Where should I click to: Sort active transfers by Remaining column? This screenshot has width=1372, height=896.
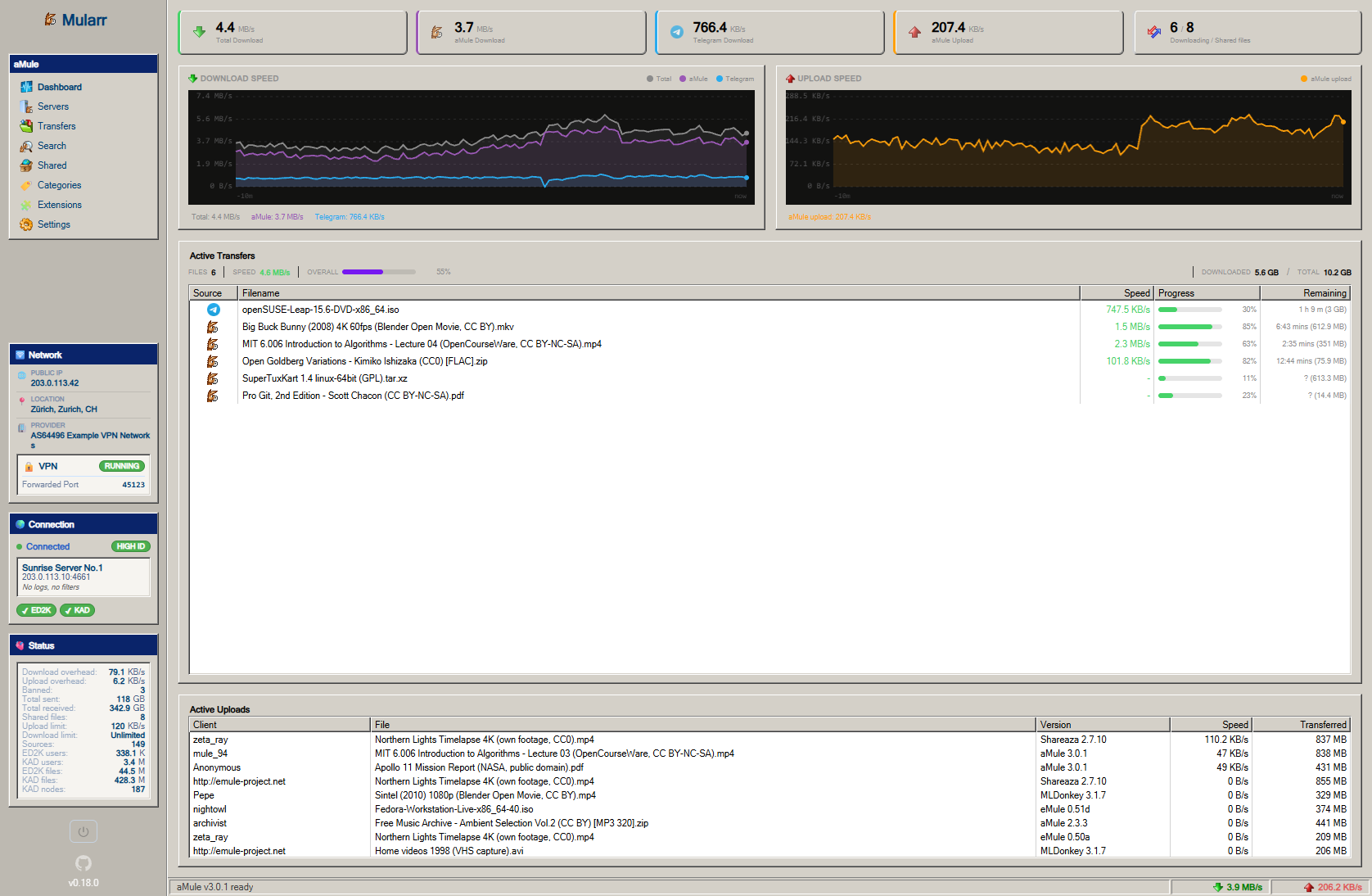click(1305, 293)
